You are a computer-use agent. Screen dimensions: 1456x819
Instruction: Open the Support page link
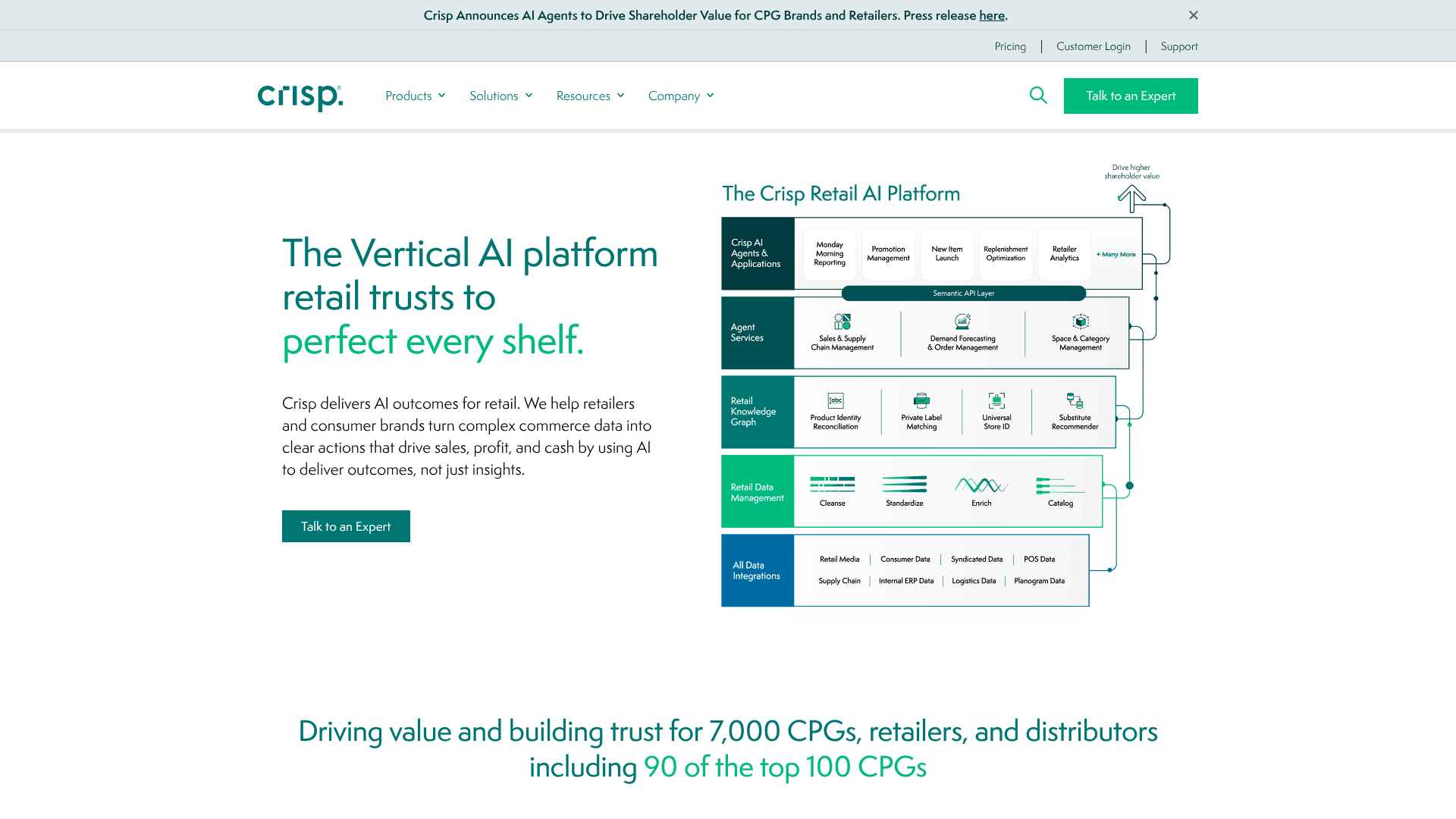(x=1179, y=46)
